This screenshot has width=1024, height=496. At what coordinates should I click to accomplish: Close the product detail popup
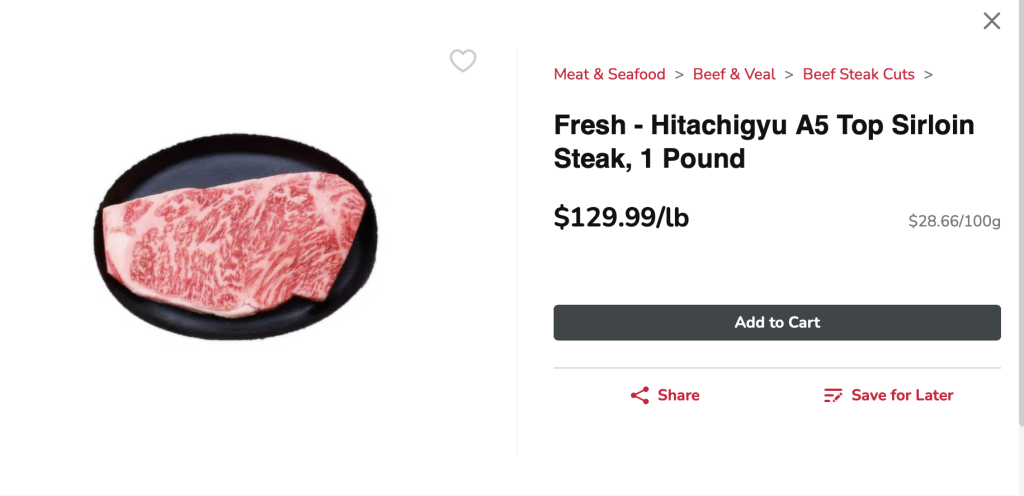point(991,21)
